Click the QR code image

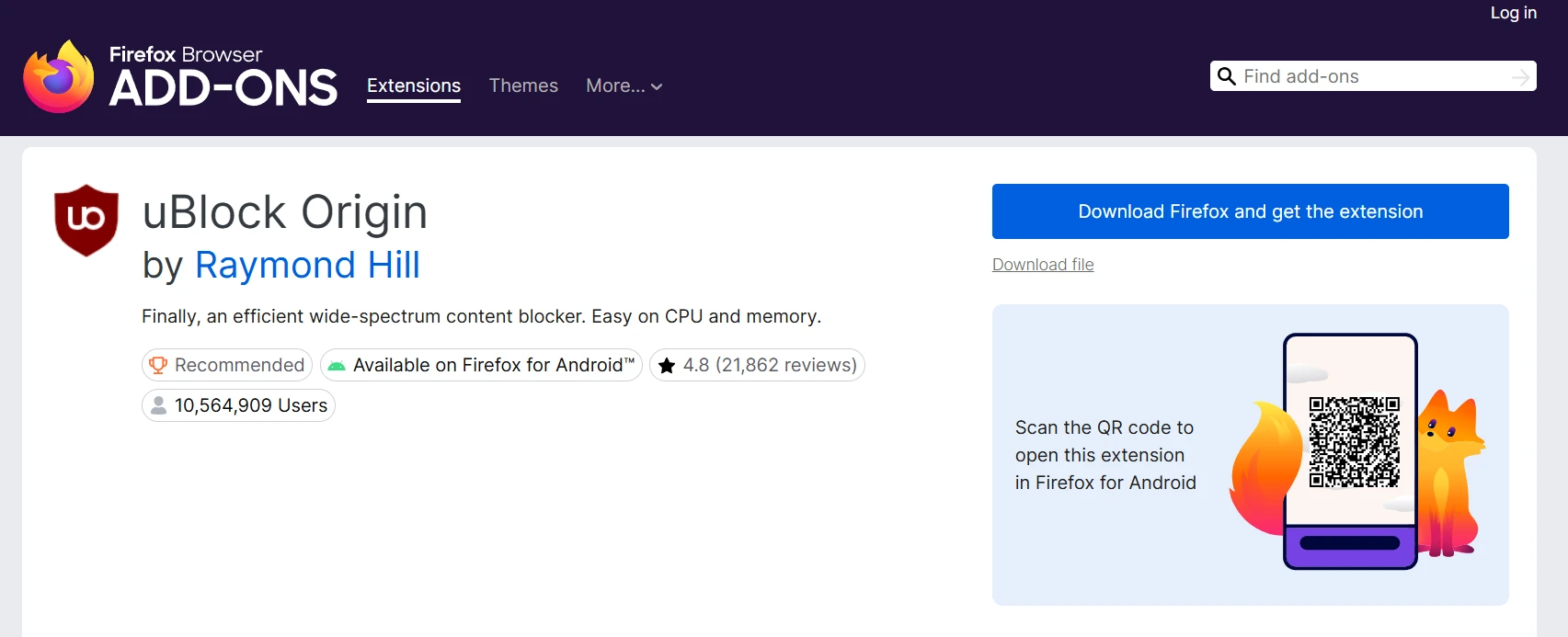[1355, 442]
